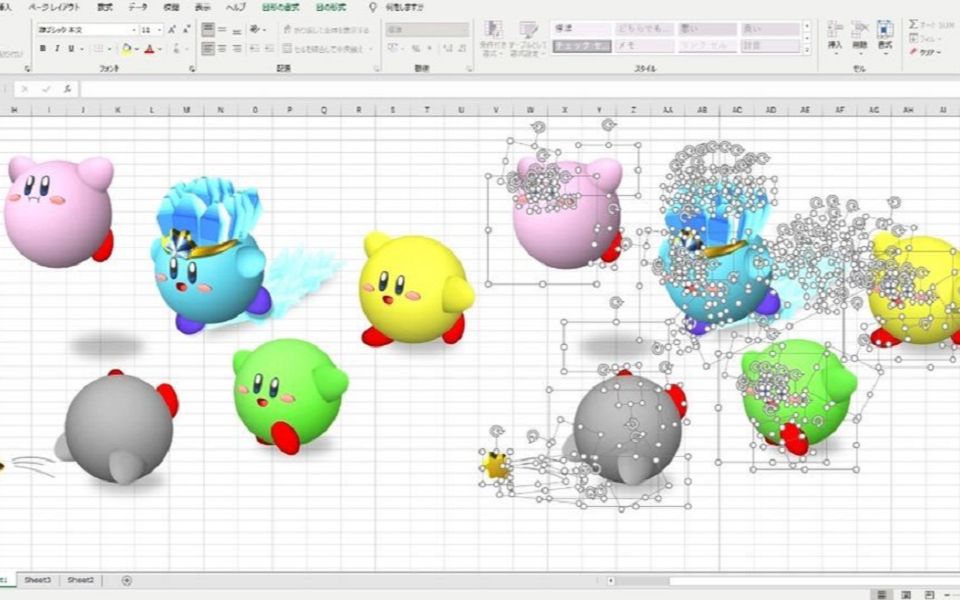Click the yellow fill color swatch
Viewport: 960px width, 600px height.
tap(127, 48)
